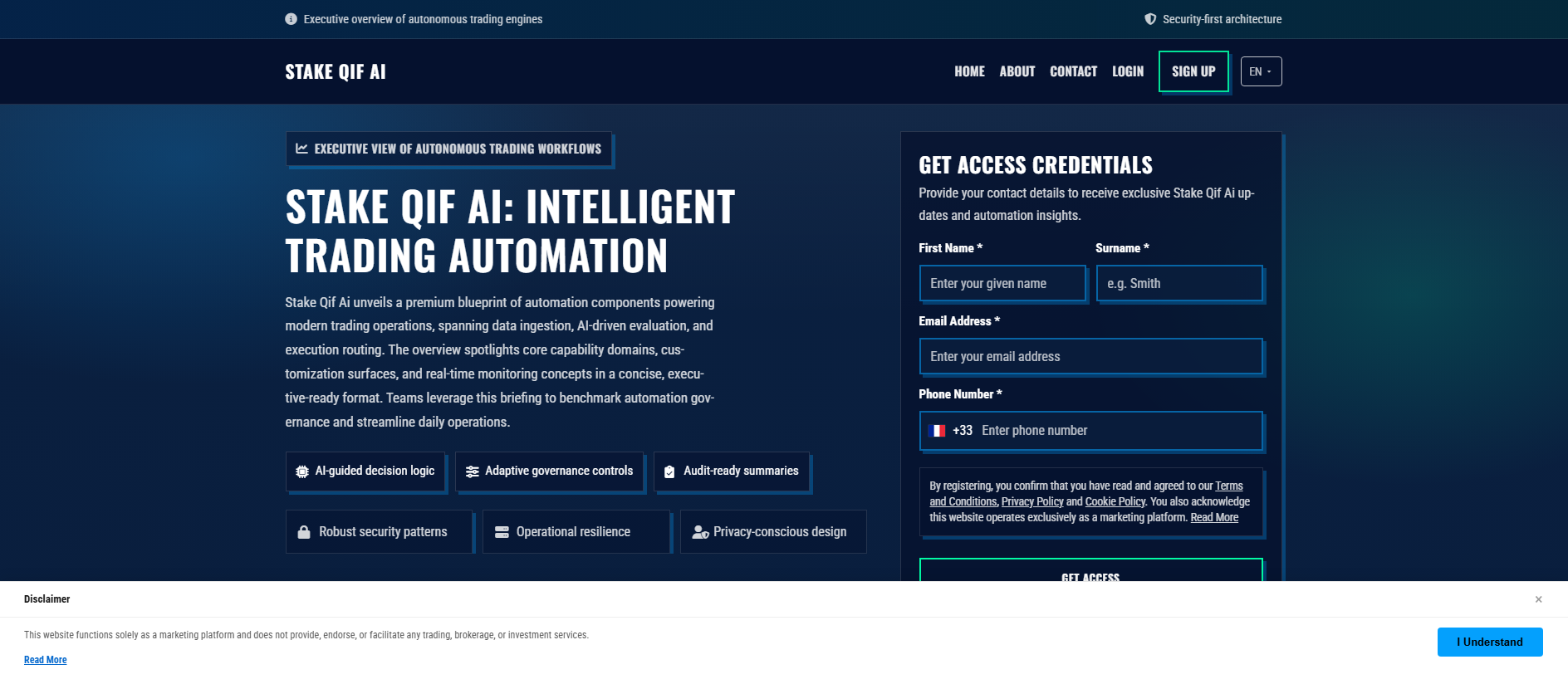Click the "Adaptive governance controls" label
The image size is (1568, 679).
click(559, 471)
